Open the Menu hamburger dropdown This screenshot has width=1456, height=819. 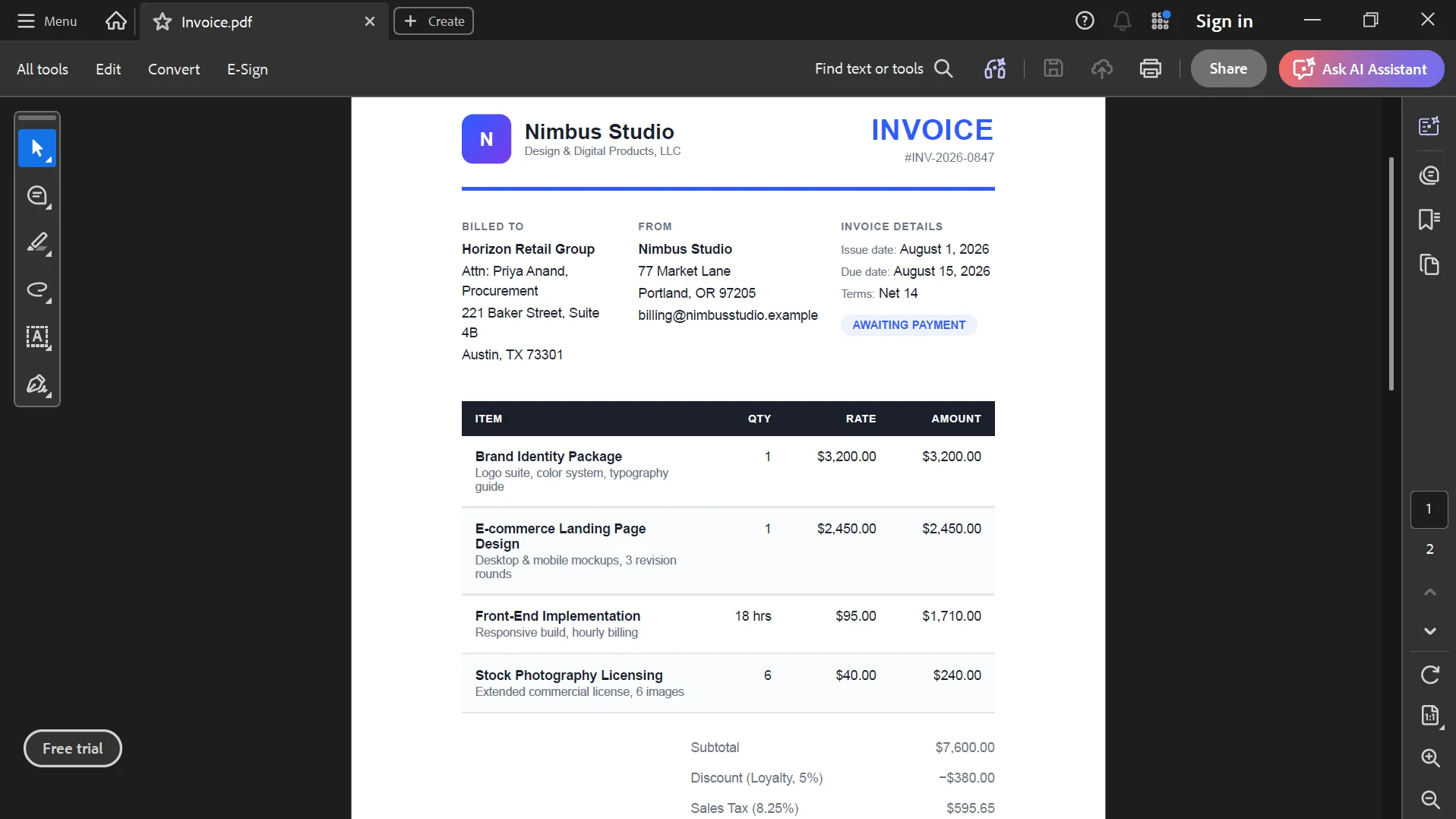(x=47, y=21)
